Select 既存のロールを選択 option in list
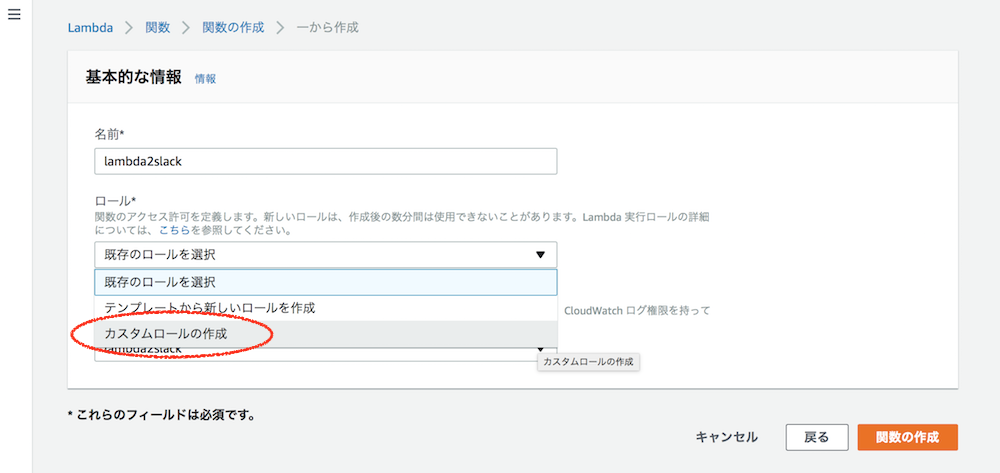Screen dimensions: 1000x473 325,282
